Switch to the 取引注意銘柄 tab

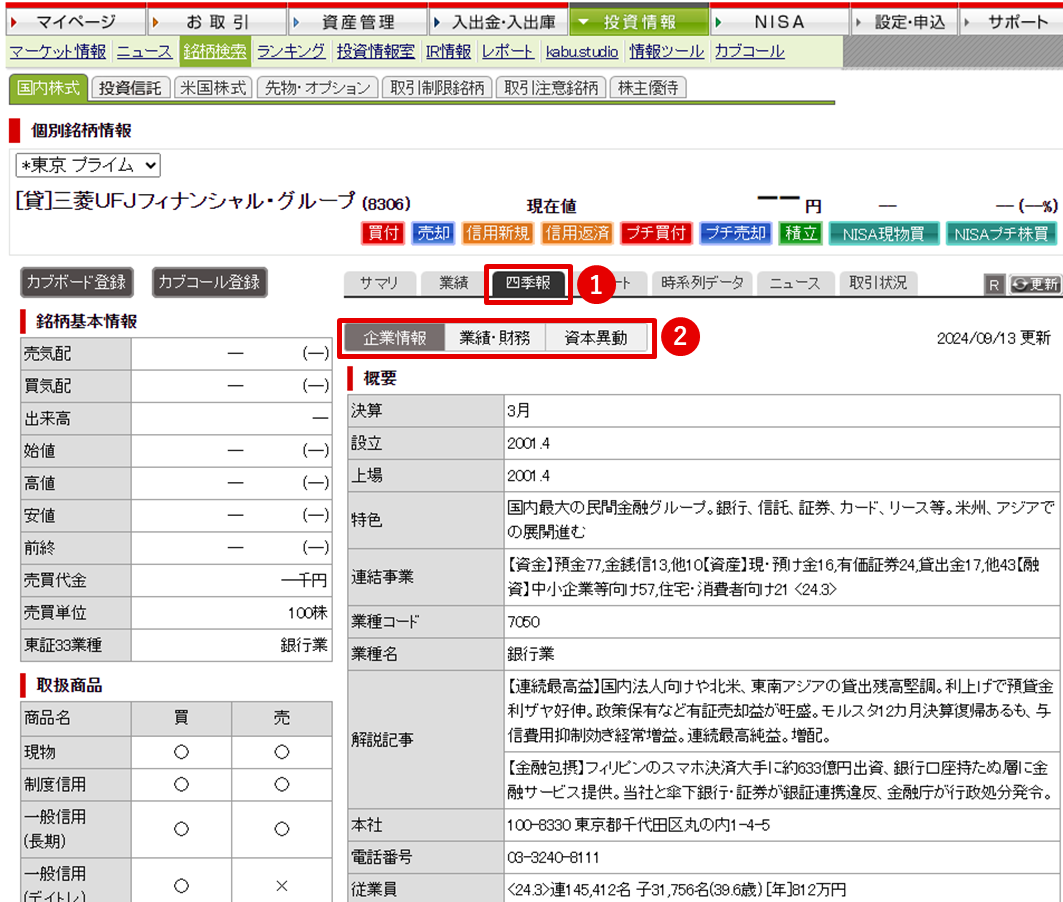[551, 88]
